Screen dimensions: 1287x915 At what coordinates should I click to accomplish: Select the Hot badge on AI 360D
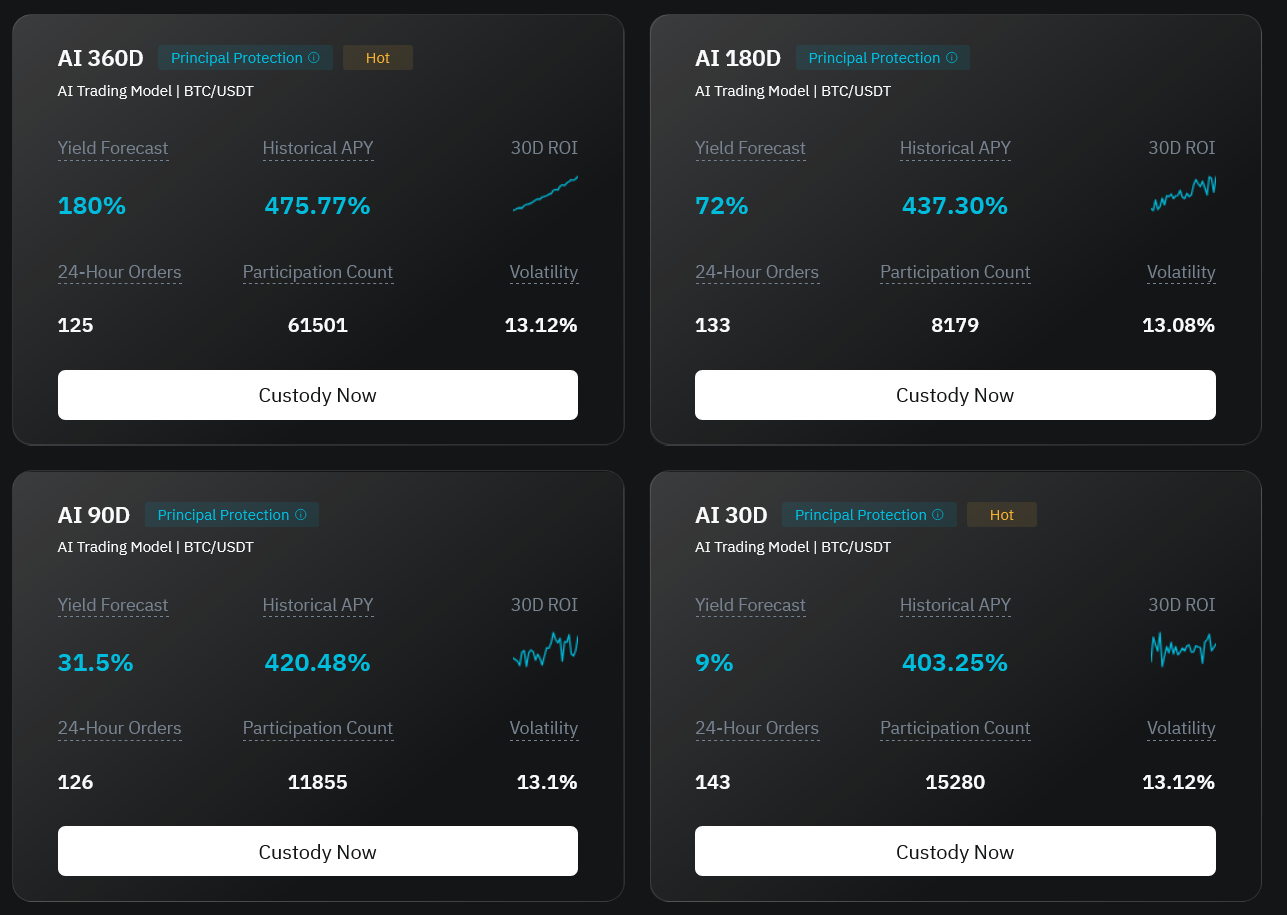[378, 58]
